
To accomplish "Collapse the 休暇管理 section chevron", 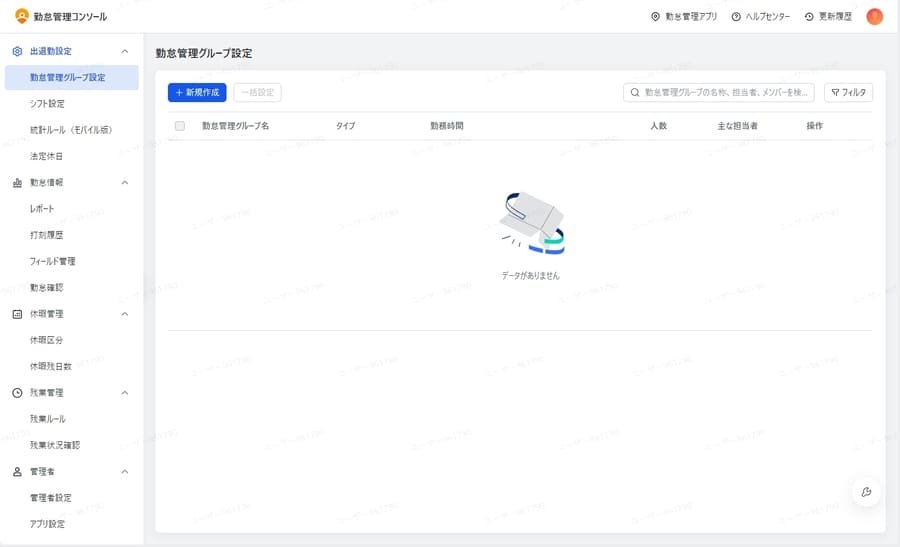I will click(125, 314).
